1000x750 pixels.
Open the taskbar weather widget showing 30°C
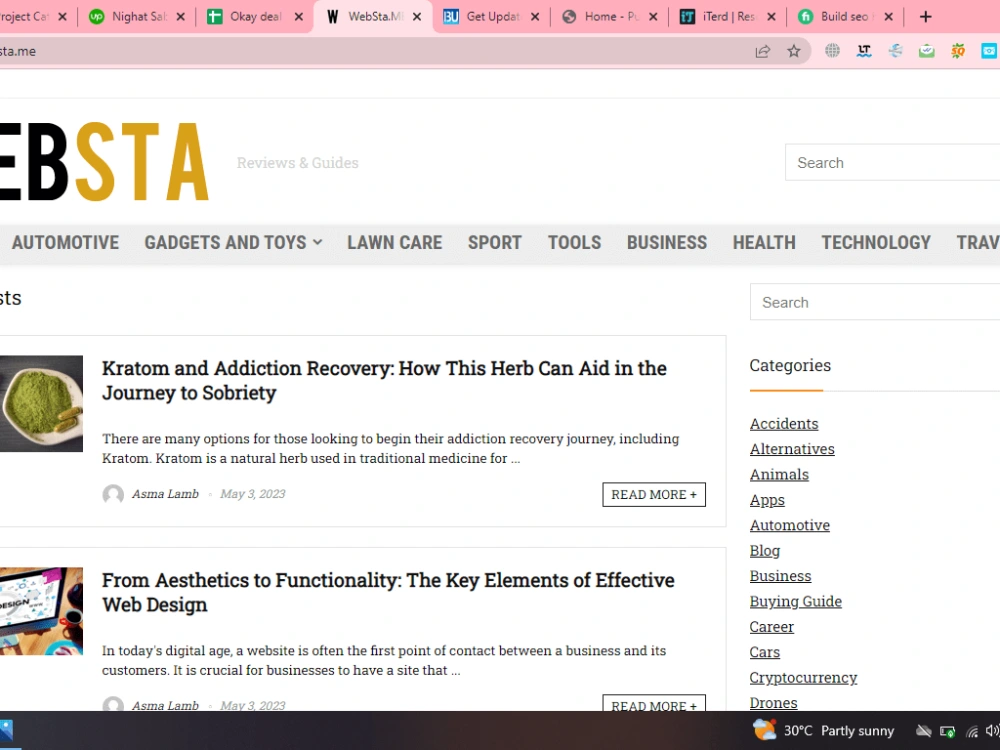coord(823,730)
